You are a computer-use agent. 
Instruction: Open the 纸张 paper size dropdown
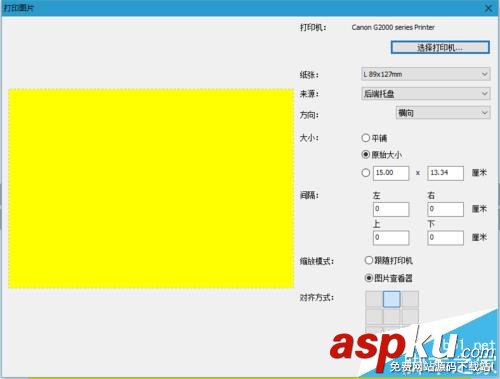(425, 74)
